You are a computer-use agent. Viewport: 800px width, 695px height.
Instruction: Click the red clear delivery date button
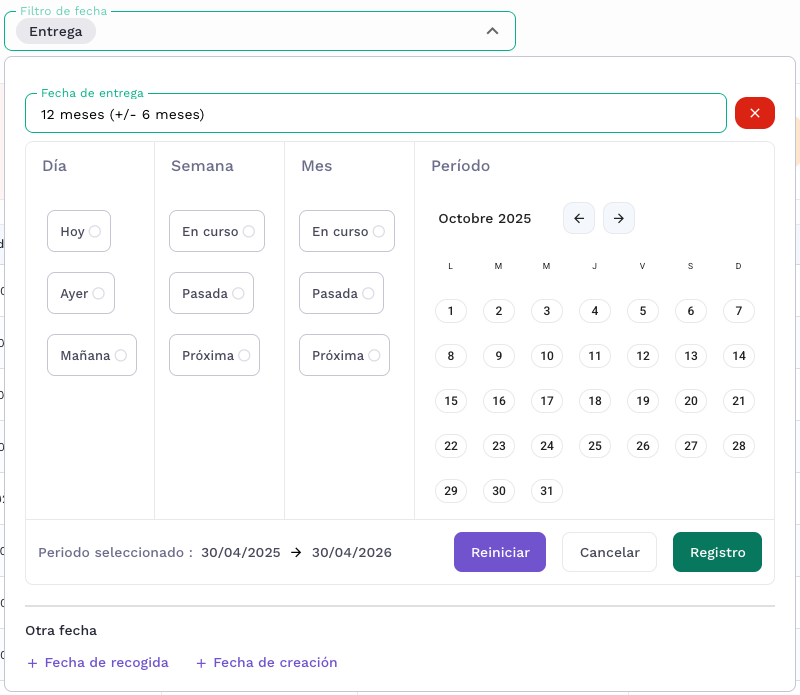754,113
